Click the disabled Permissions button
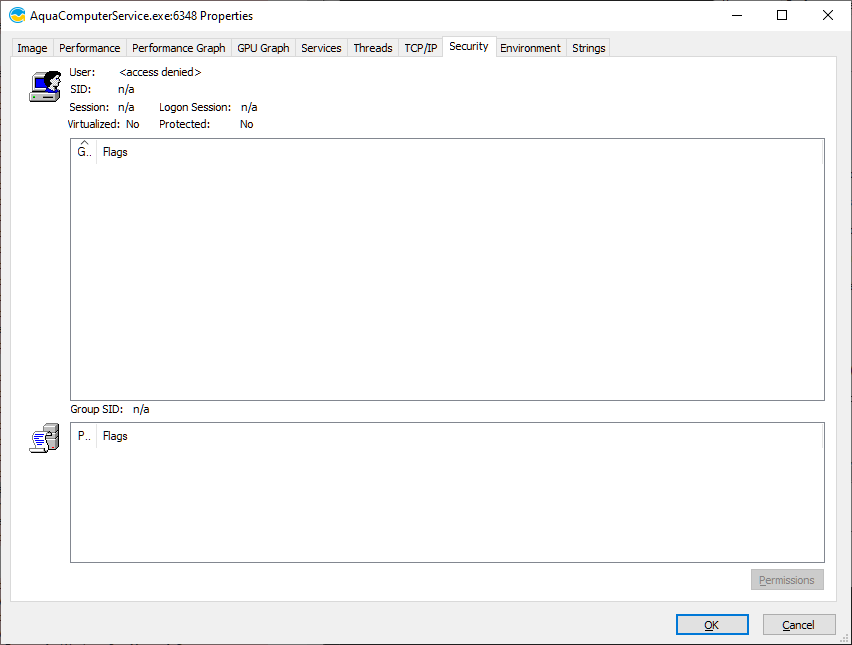Viewport: 852px width, 645px height. pyautogui.click(x=787, y=580)
